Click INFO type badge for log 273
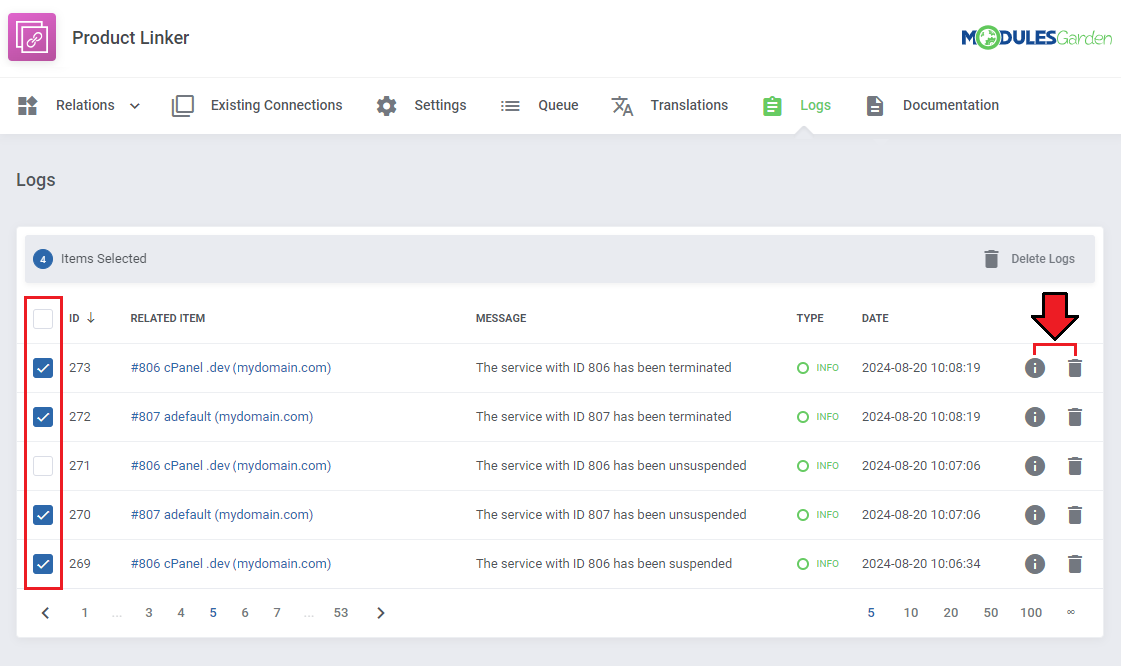The width and height of the screenshot is (1121, 666). tap(818, 367)
